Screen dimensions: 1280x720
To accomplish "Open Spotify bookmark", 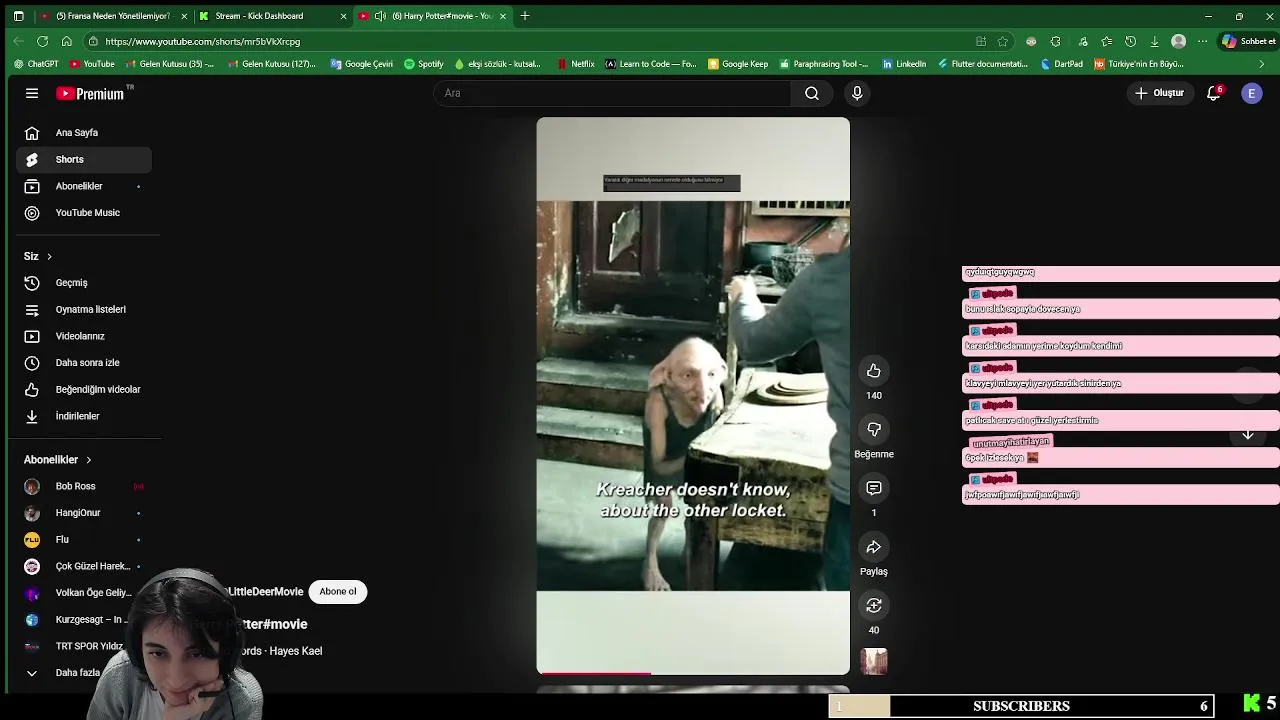I will pos(424,64).
